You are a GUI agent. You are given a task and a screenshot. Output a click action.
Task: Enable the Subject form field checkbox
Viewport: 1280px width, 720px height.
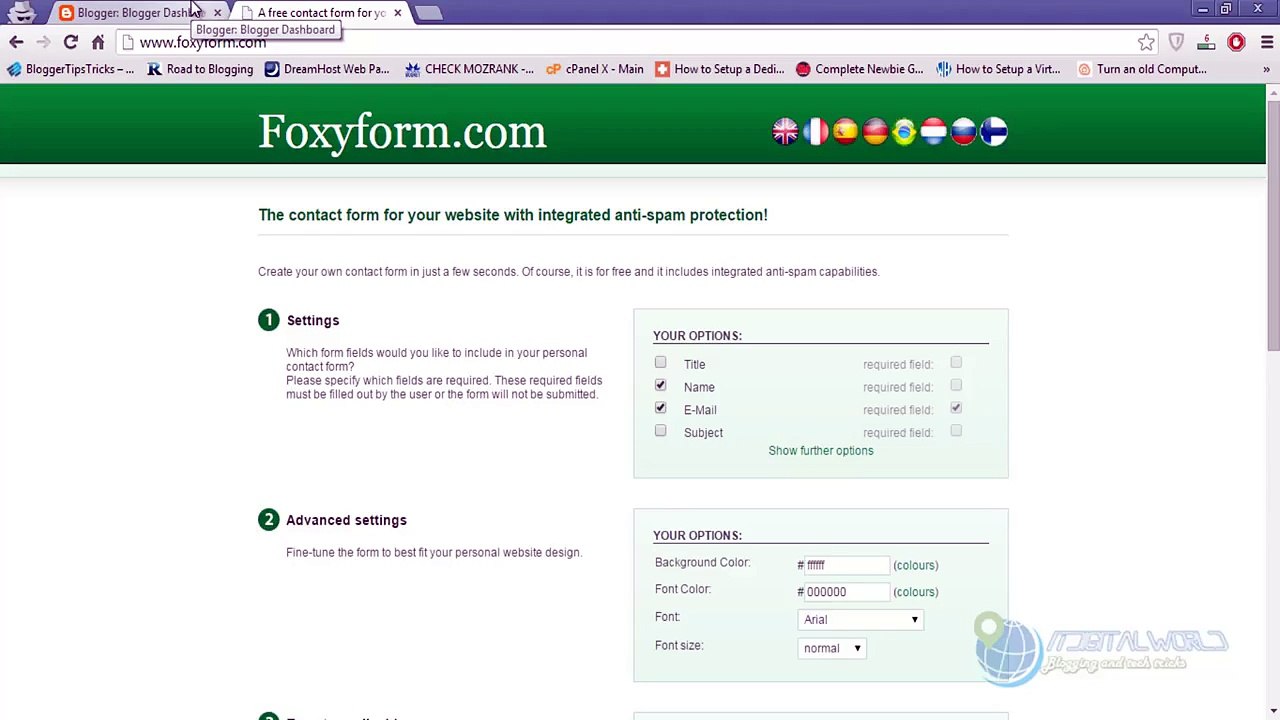click(660, 431)
